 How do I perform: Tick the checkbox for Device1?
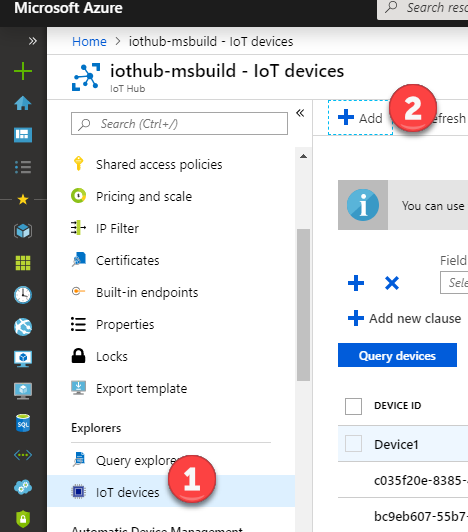click(x=353, y=444)
